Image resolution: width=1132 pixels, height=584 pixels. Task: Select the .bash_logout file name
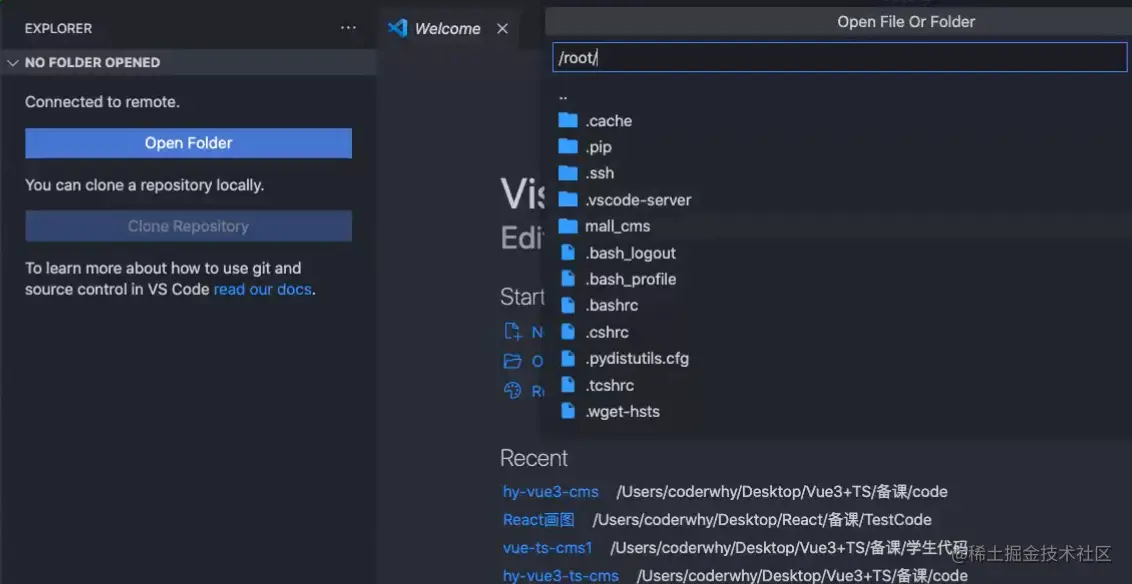click(x=630, y=253)
